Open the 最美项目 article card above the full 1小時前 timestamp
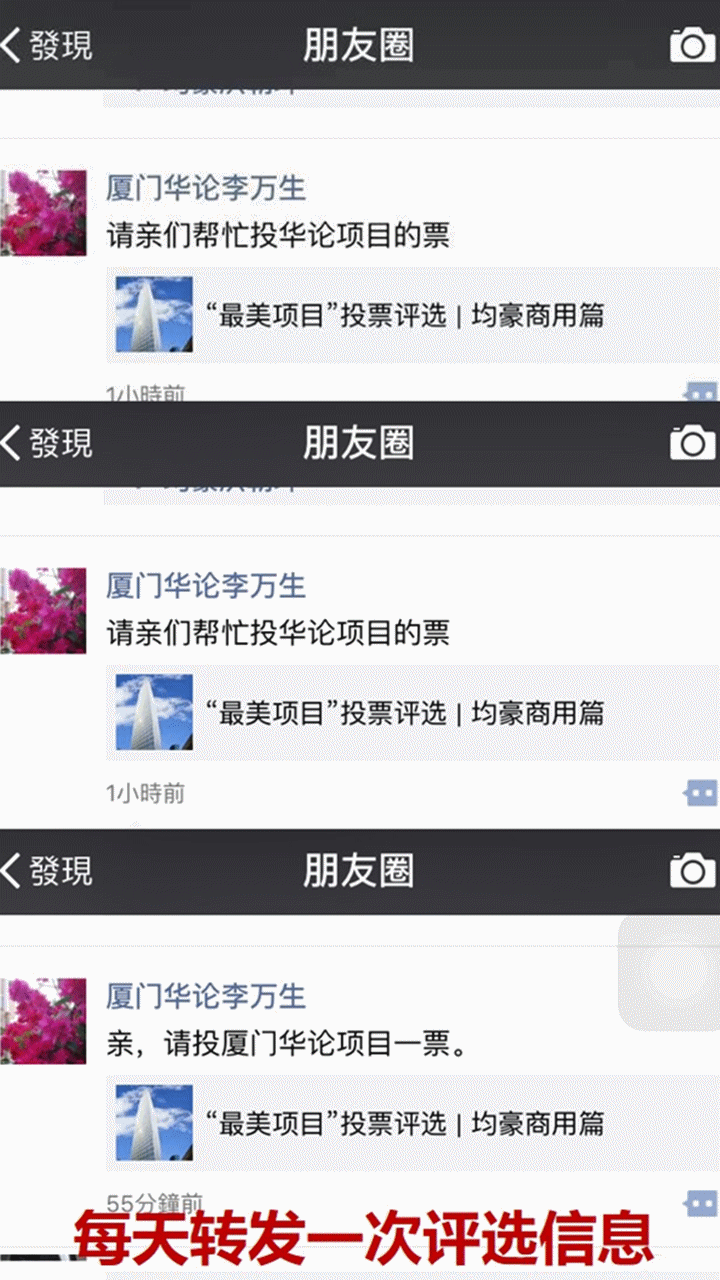Screen dimensions: 720x1280 tap(412, 712)
